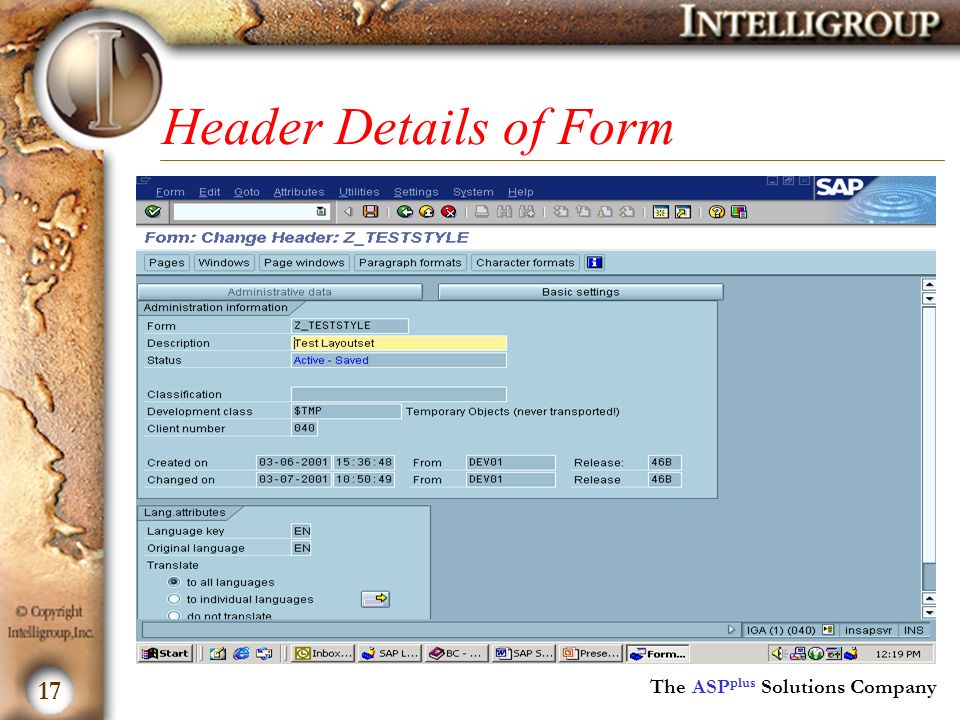This screenshot has width=960, height=720.
Task: Click the yellow arrow language selection button
Action: pyautogui.click(x=375, y=599)
